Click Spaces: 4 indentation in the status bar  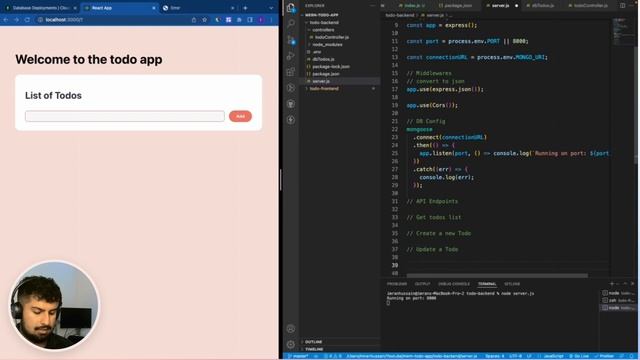point(495,356)
